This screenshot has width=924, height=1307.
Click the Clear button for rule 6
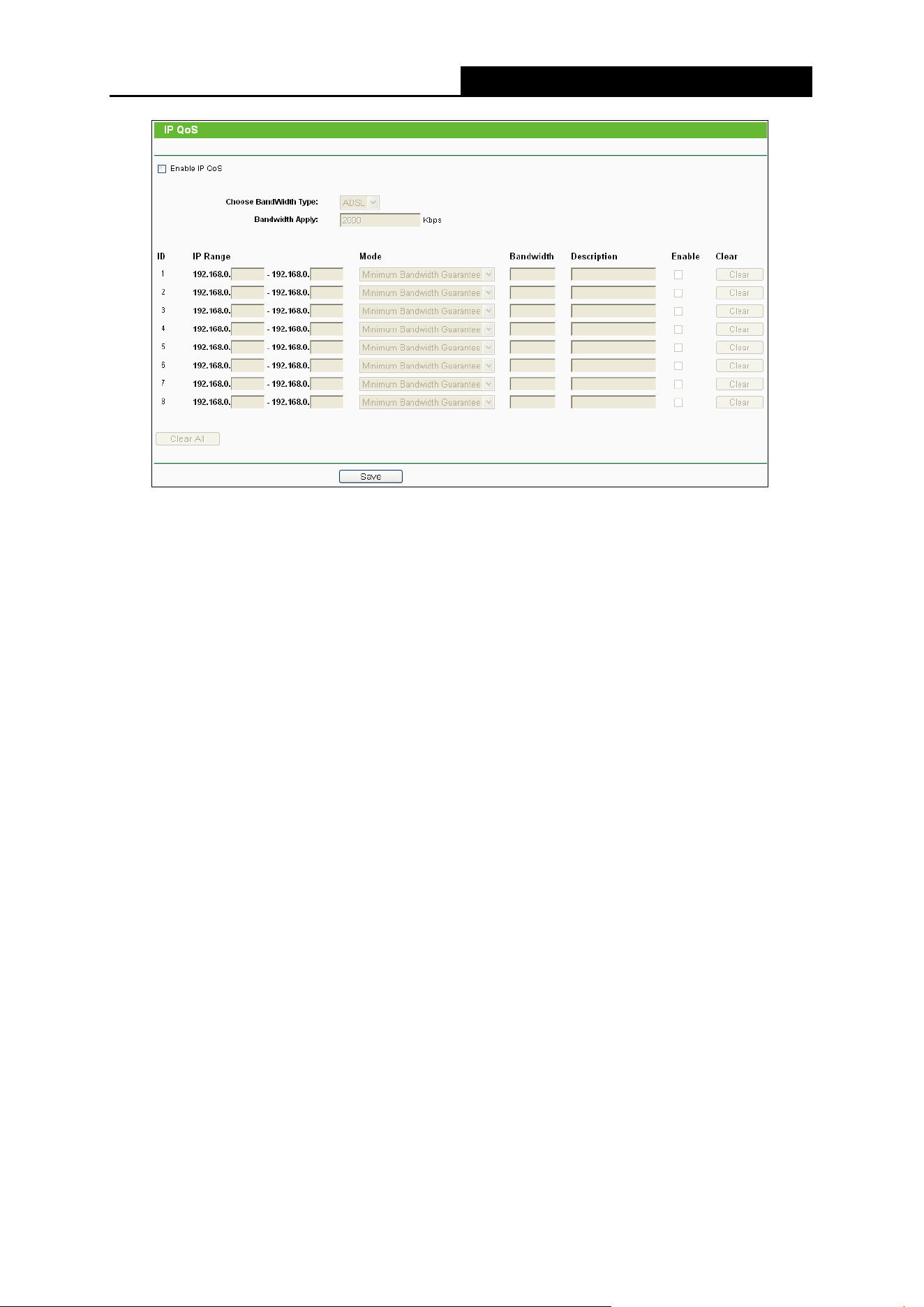739,366
